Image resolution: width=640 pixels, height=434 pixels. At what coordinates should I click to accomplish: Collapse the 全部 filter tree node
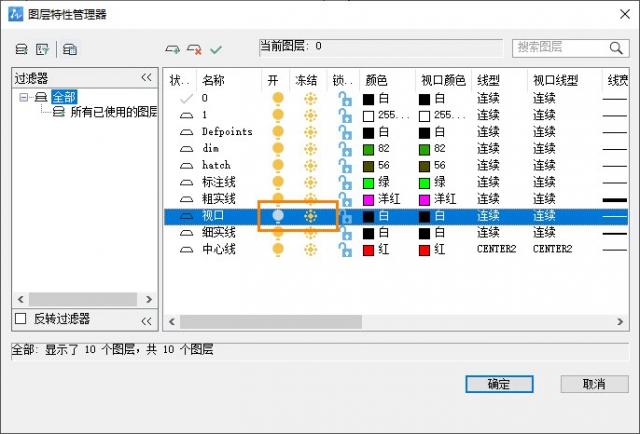[24, 97]
